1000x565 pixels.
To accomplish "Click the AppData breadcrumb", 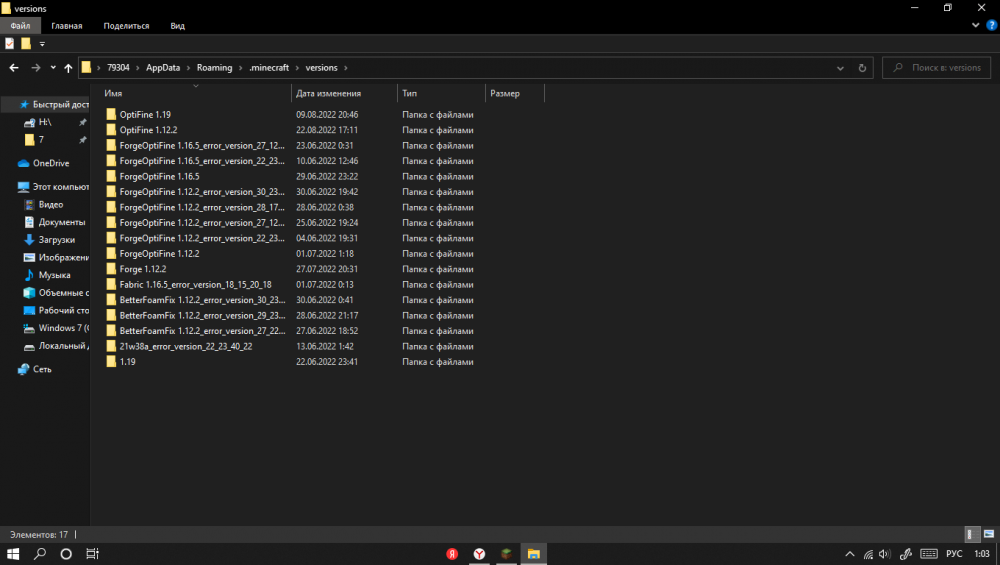I will pyautogui.click(x=163, y=68).
